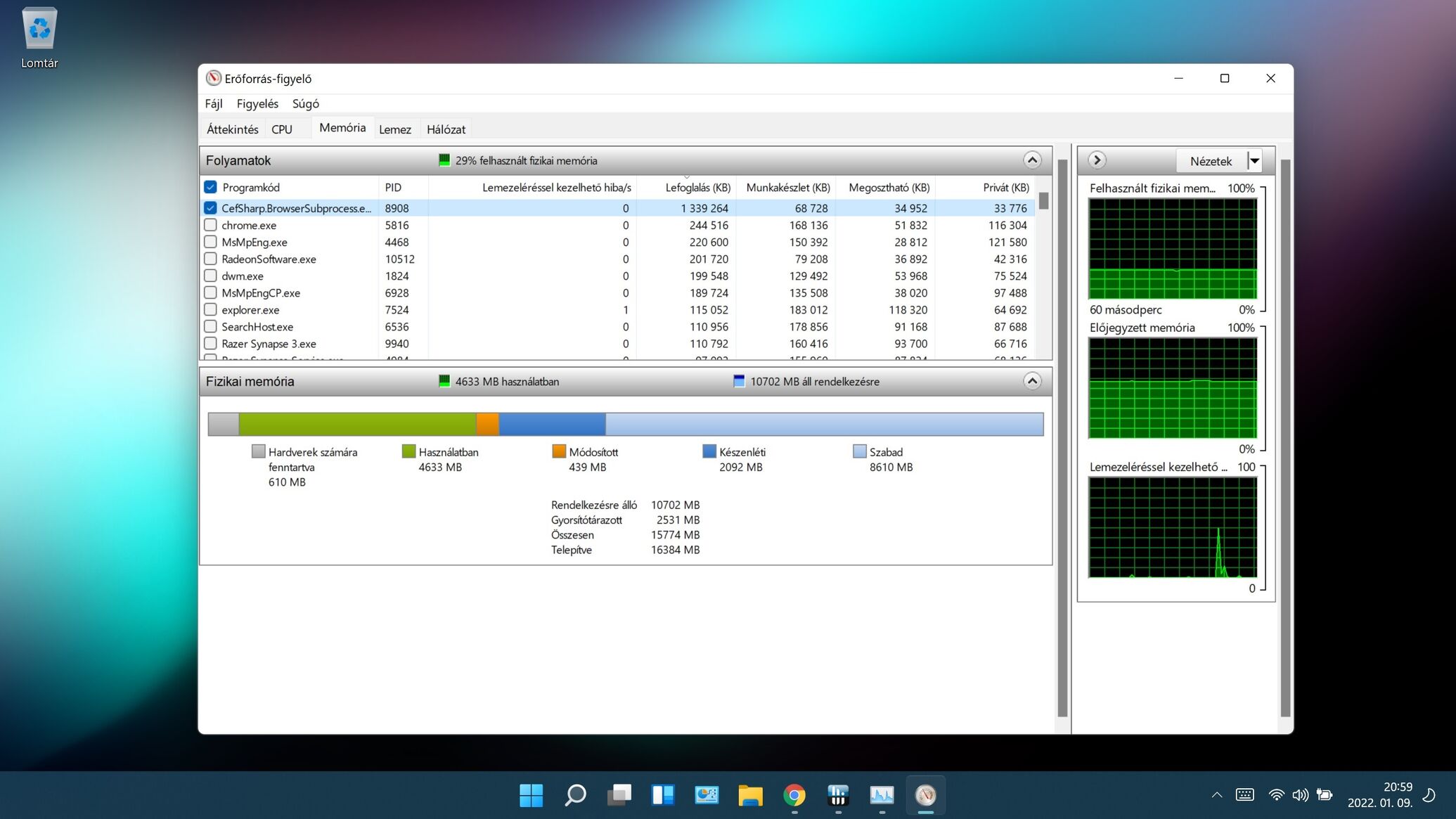The height and width of the screenshot is (819, 1456).
Task: Collapse the Folyamatok section
Action: (x=1031, y=160)
